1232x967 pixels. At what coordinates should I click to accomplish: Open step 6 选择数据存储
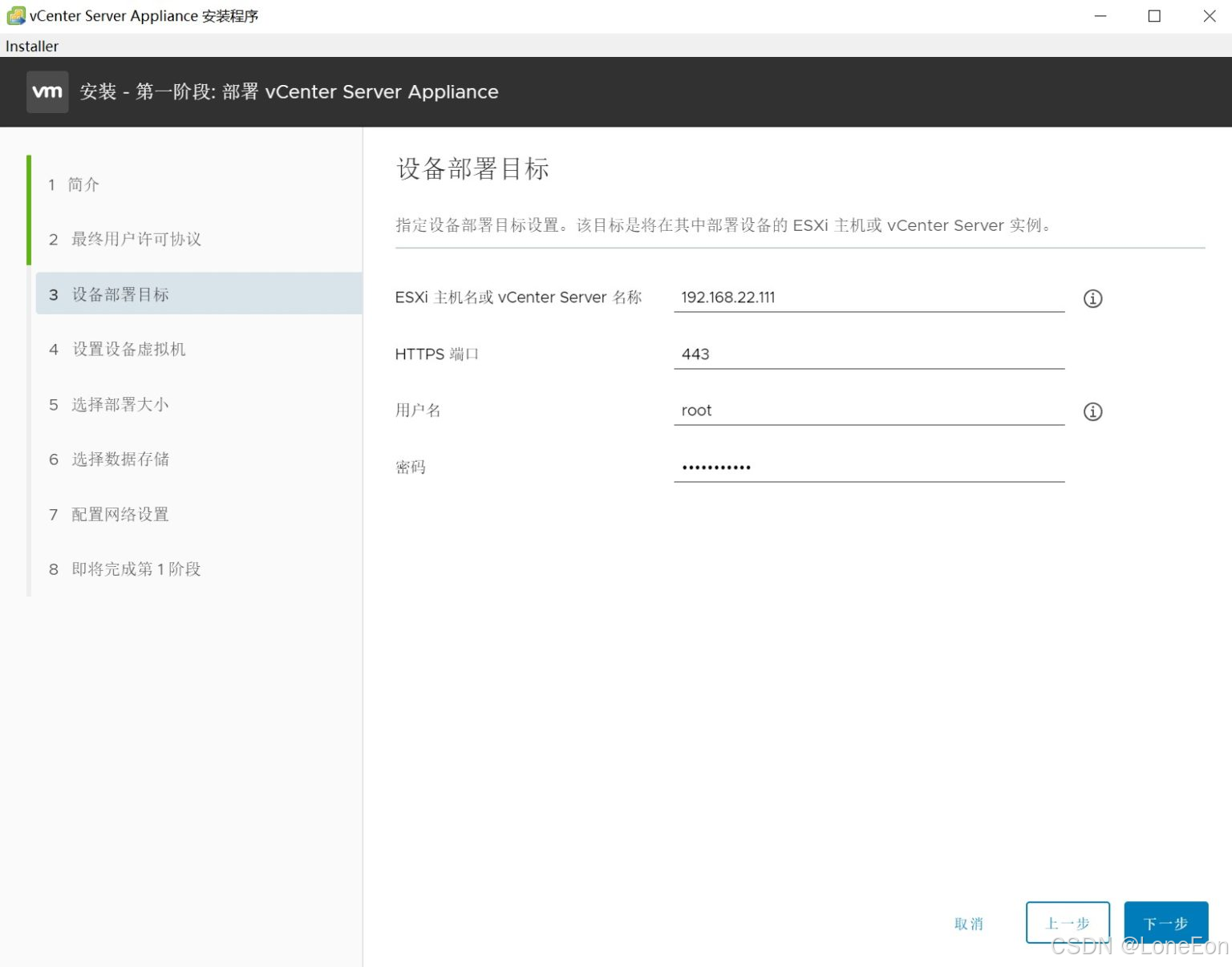tap(119, 459)
